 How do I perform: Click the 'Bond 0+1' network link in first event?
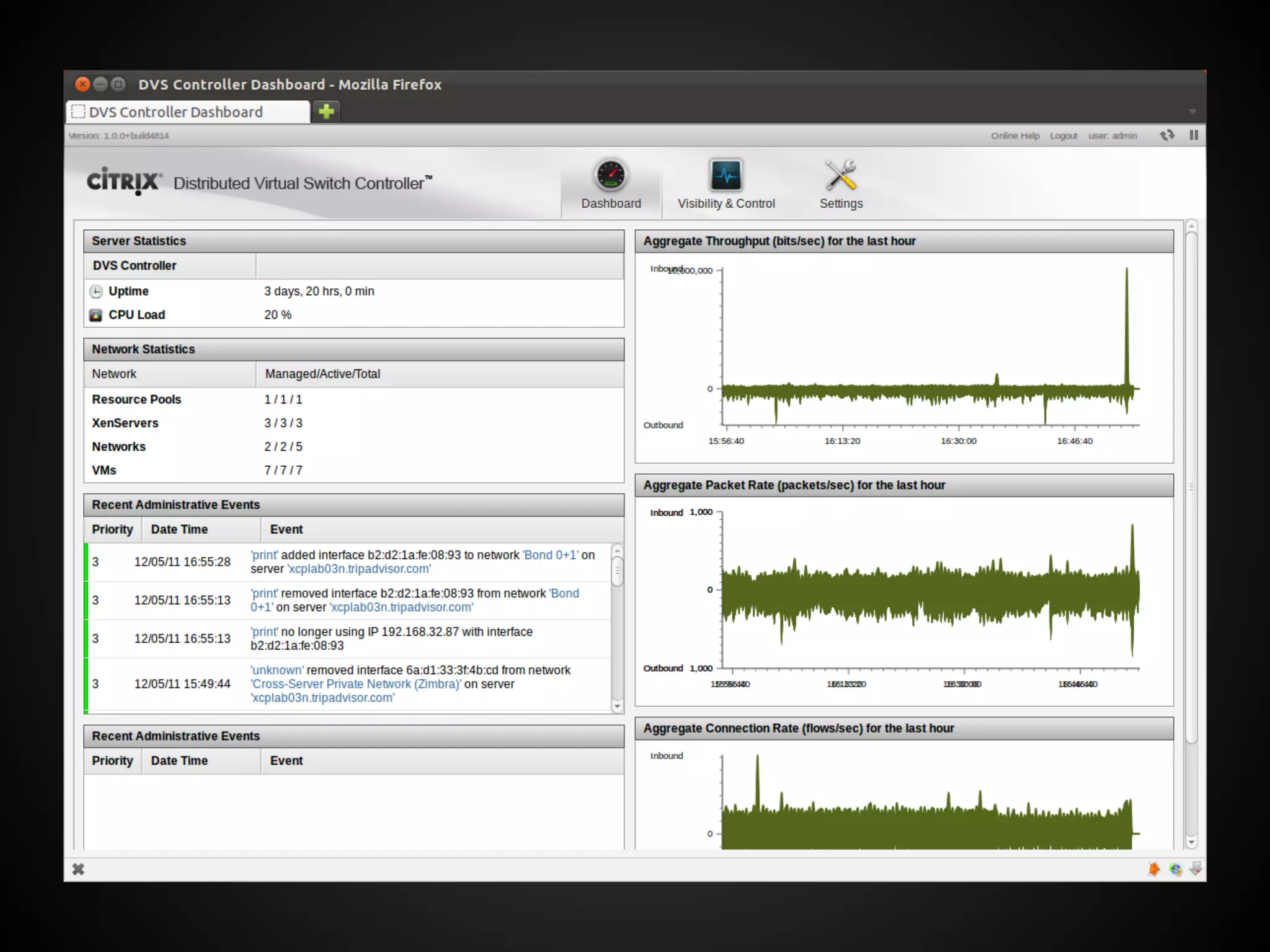click(x=551, y=555)
